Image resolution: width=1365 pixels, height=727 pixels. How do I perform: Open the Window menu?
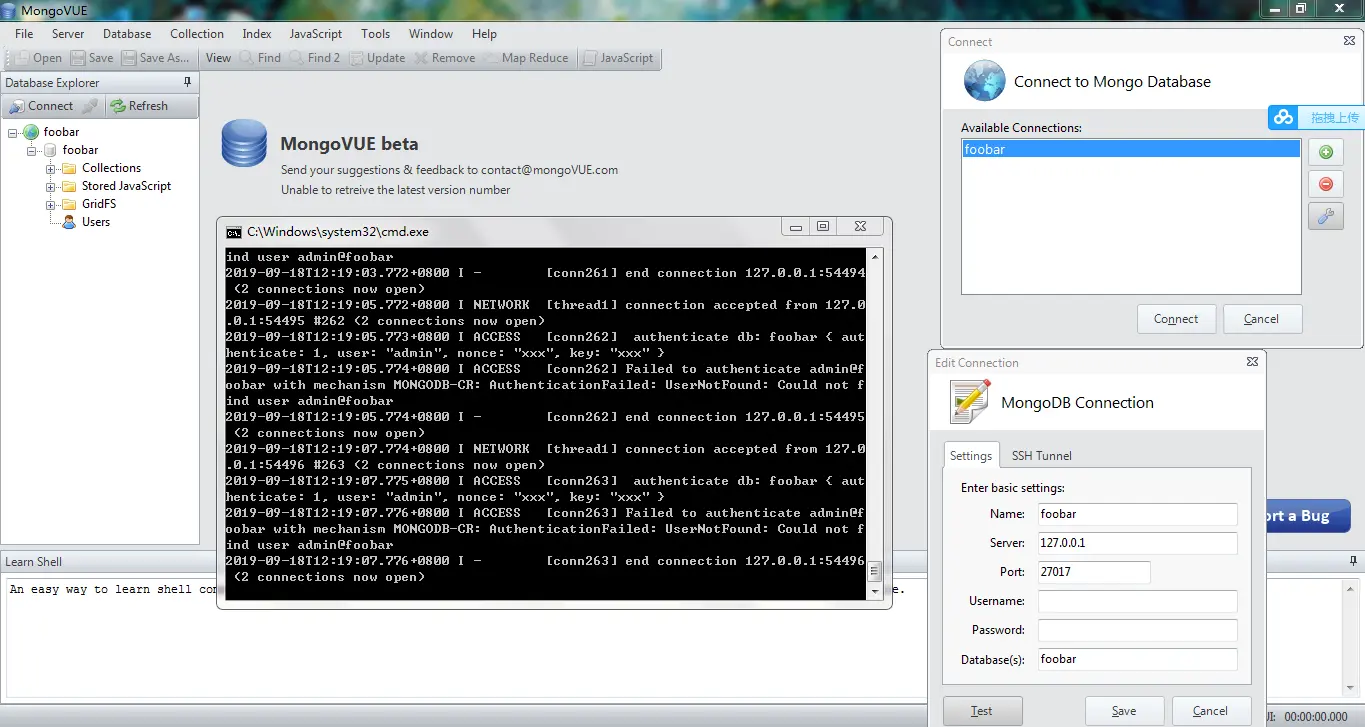[431, 34]
